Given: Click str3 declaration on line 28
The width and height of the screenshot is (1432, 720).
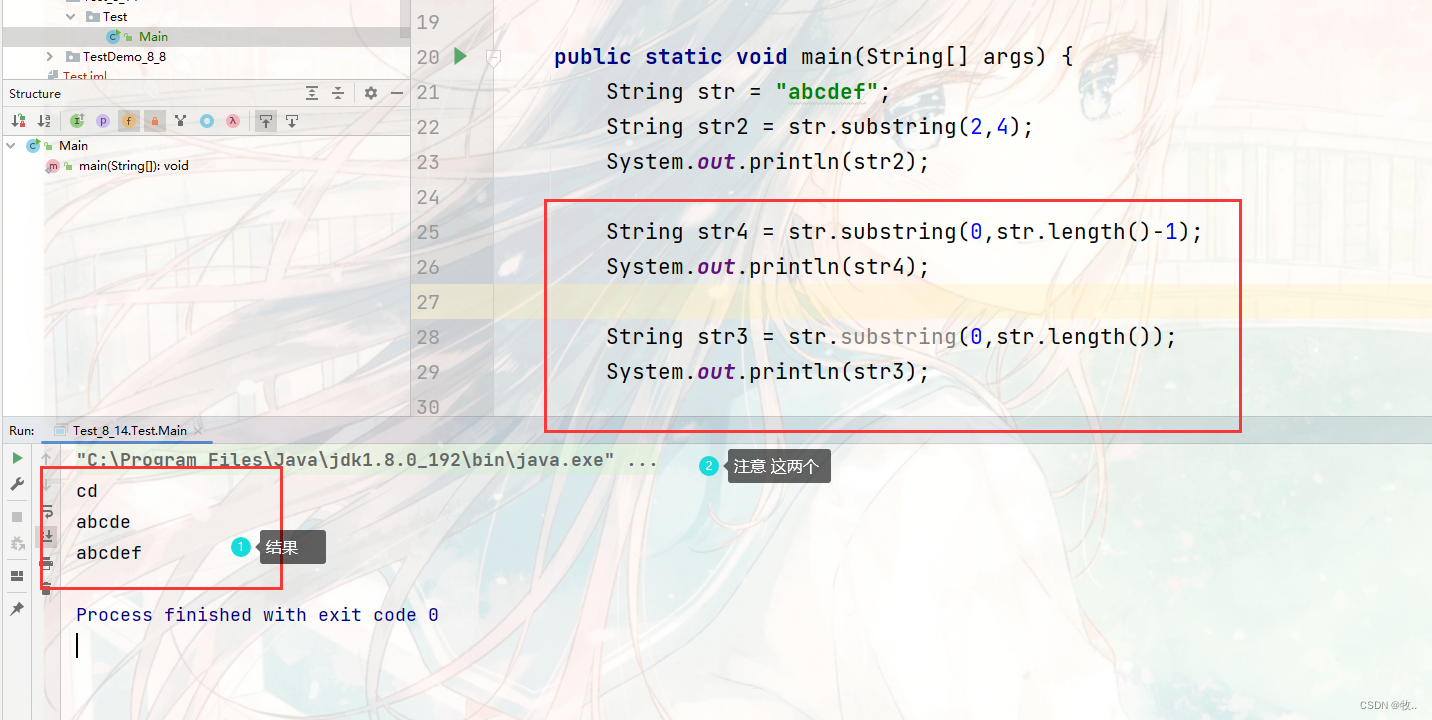Looking at the screenshot, I should click(x=891, y=337).
